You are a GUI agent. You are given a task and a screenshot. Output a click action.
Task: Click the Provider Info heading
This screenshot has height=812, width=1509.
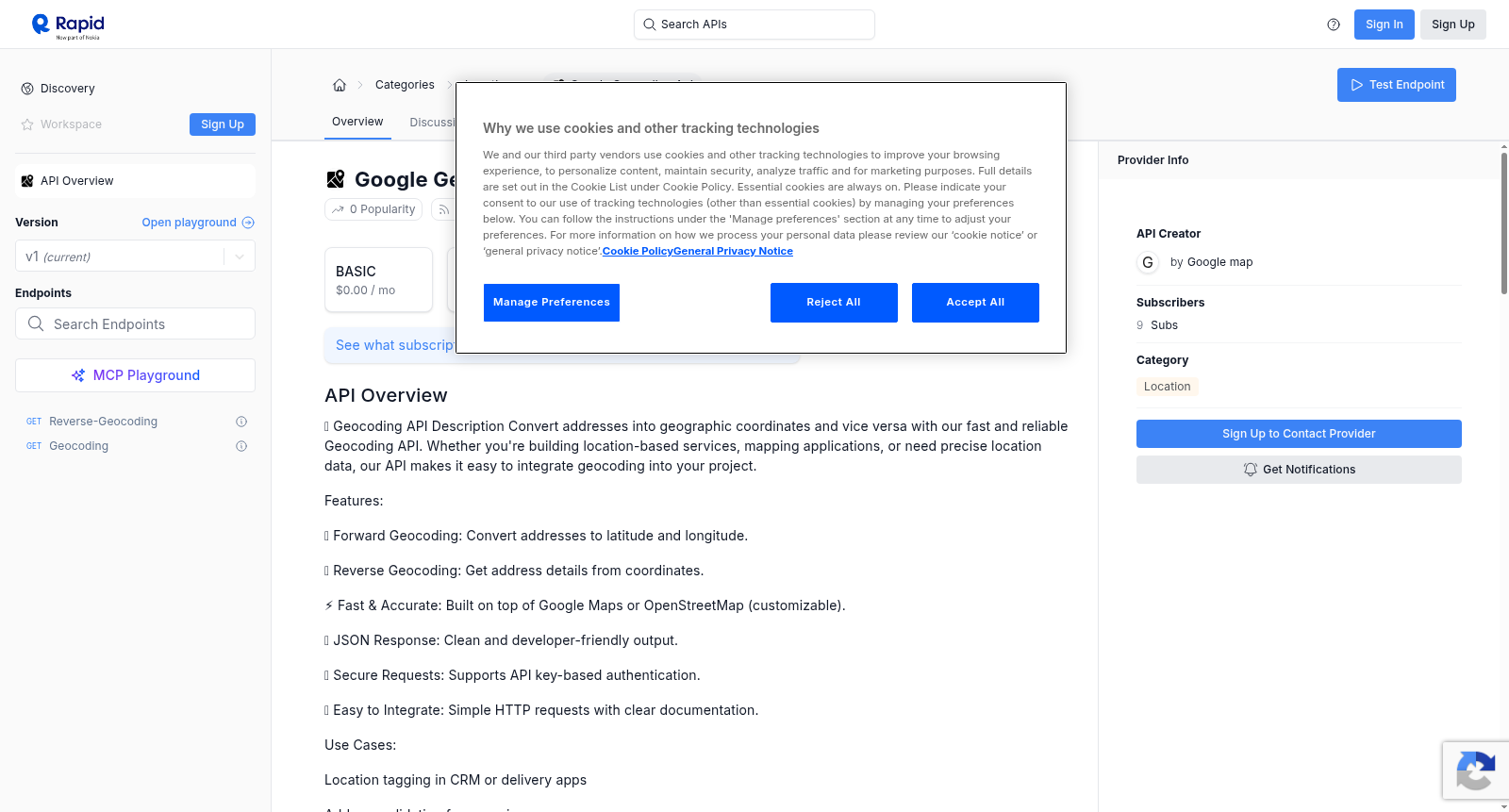(1152, 160)
